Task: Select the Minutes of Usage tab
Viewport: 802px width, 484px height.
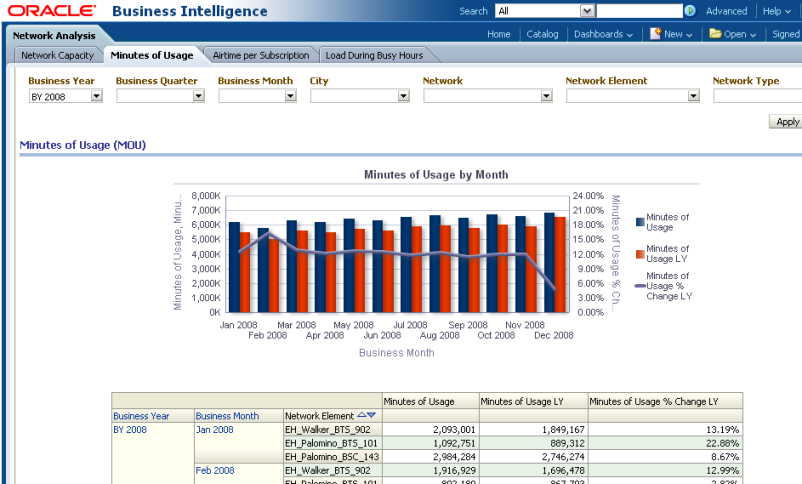Action: point(152,55)
